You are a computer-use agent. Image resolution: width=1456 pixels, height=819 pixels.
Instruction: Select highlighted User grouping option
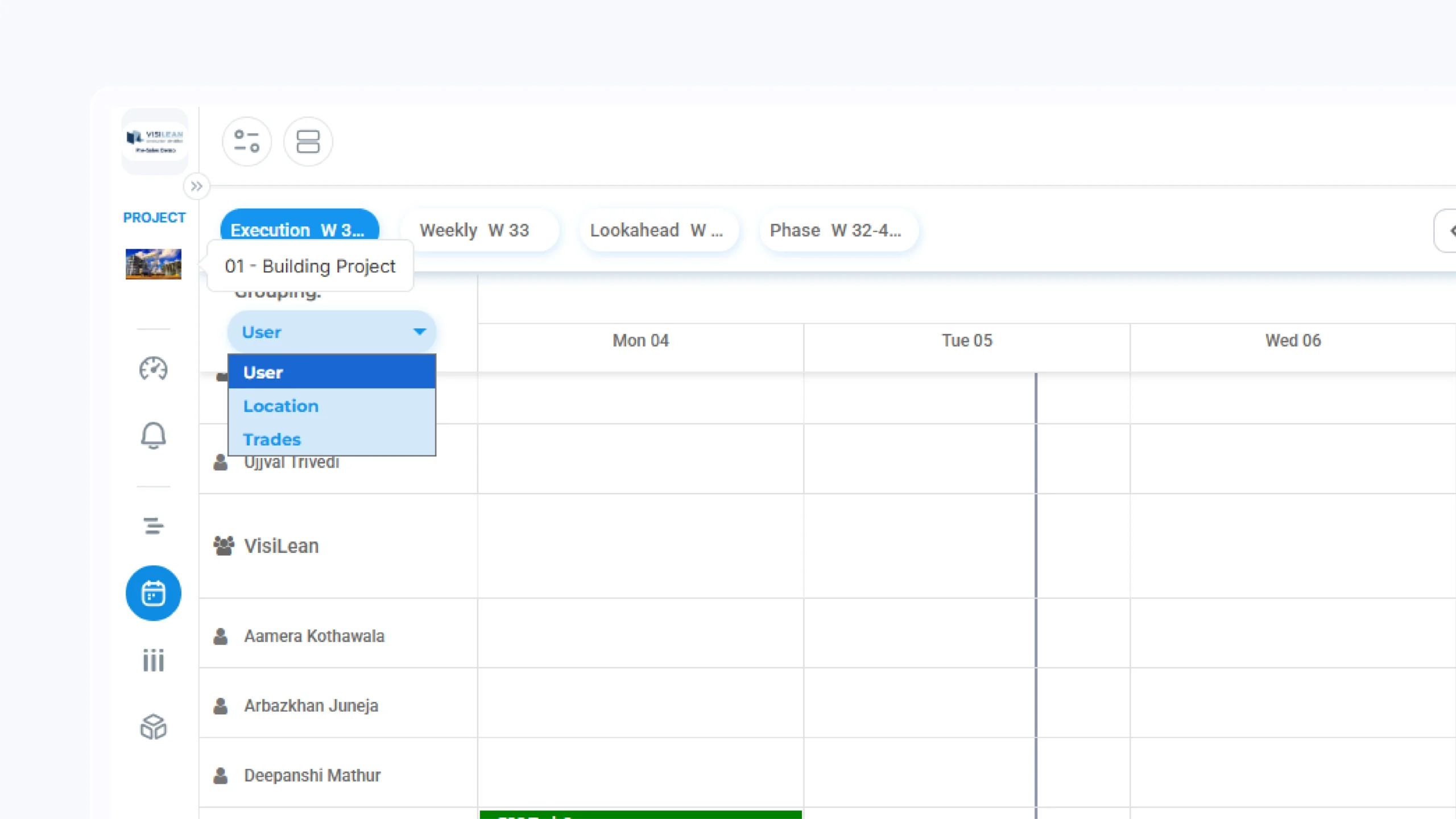[263, 373]
